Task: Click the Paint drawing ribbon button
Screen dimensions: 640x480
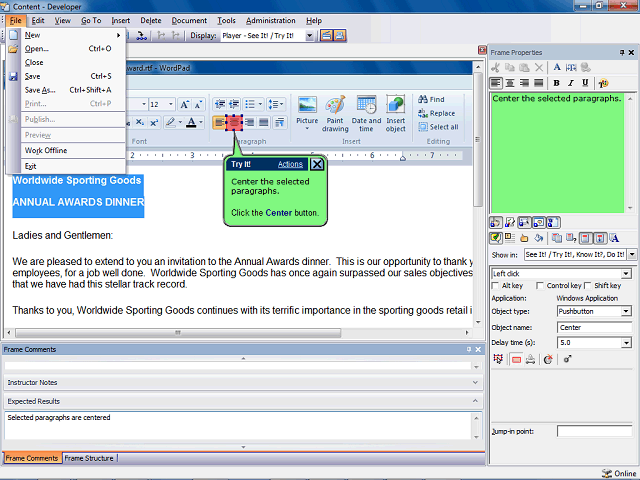Action: 335,113
